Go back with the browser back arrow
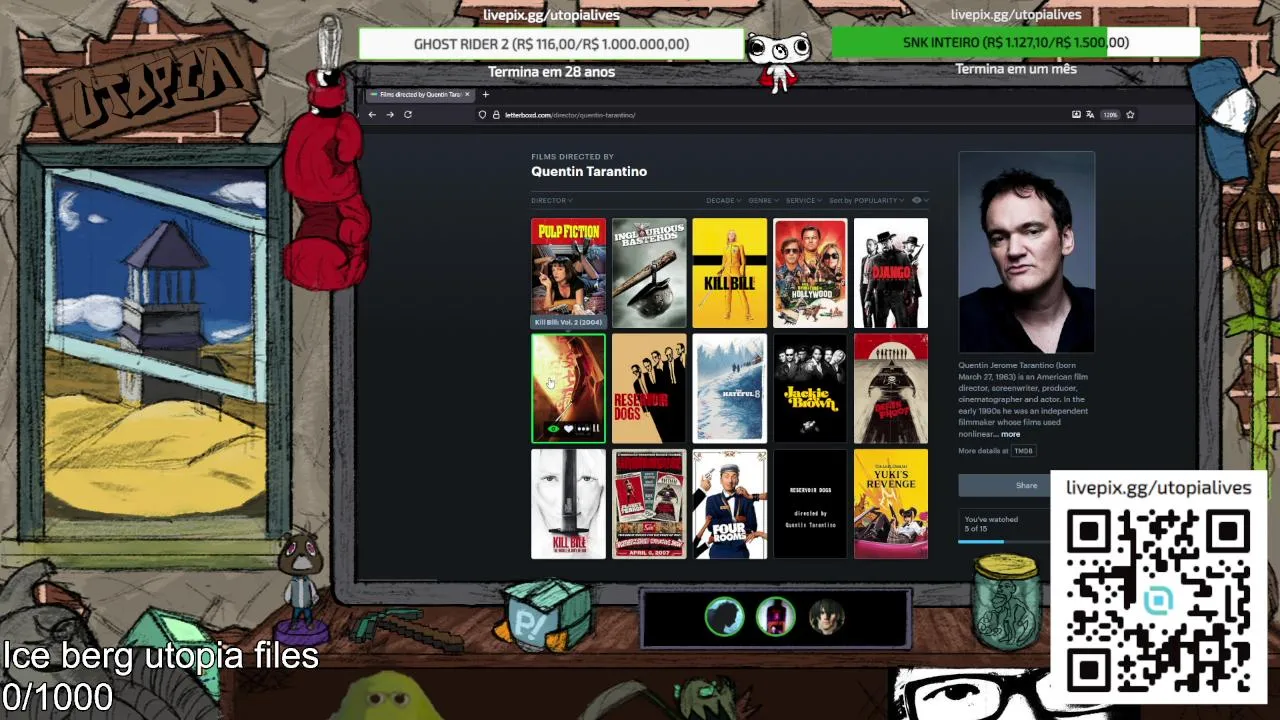Screen dimensions: 1280x720 pyautogui.click(x=372, y=115)
